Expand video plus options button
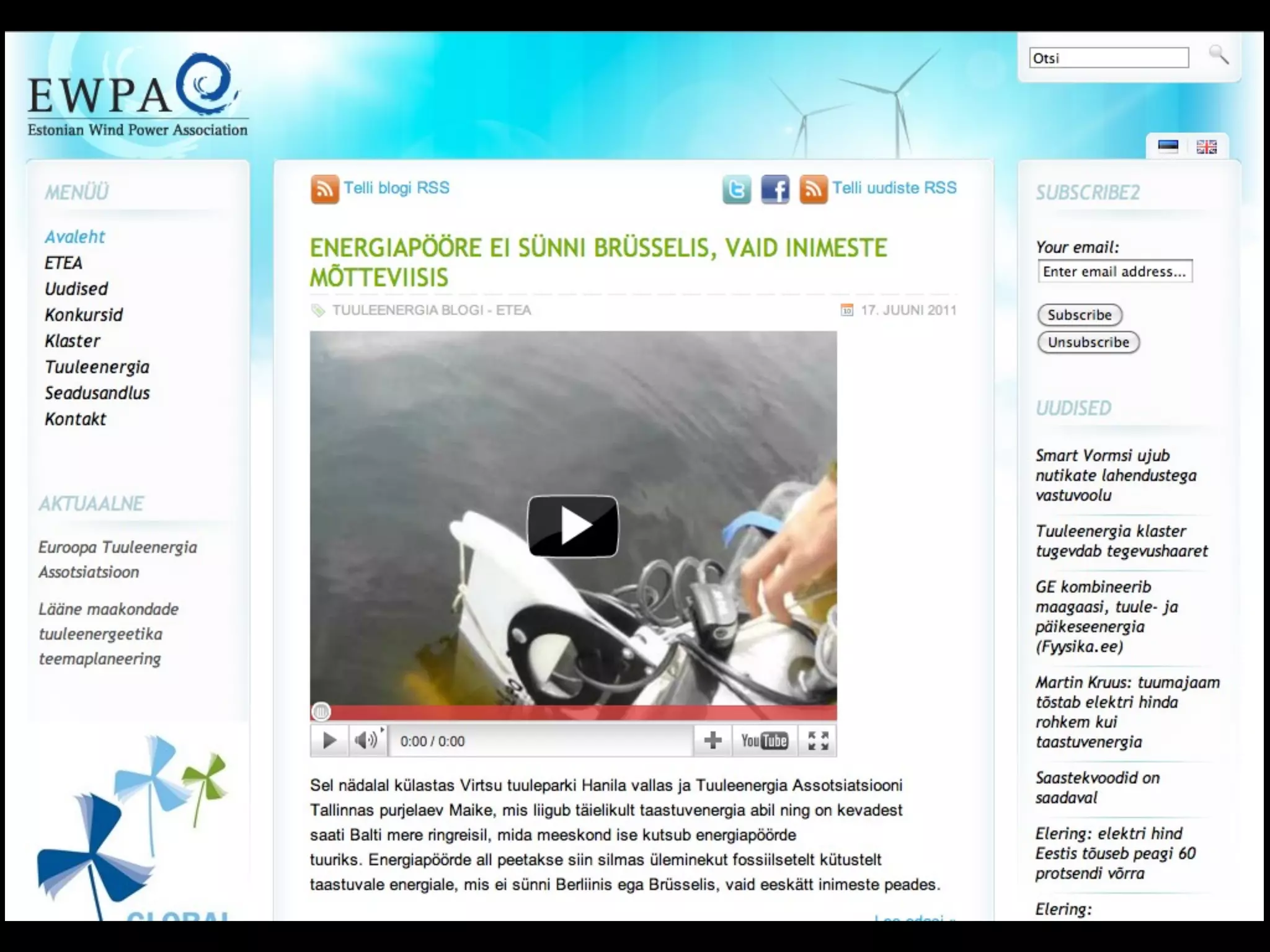 [713, 741]
